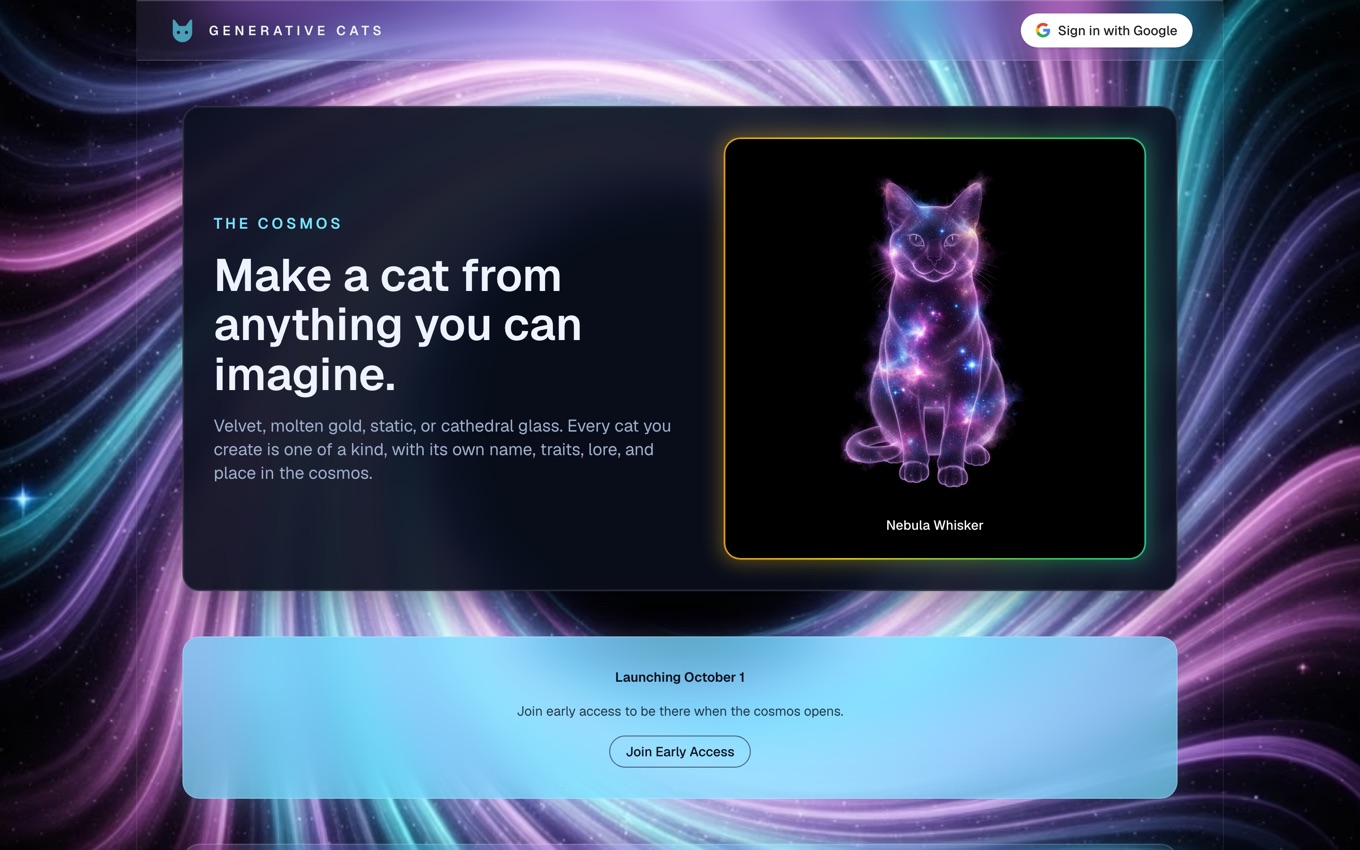Join Early Access
The width and height of the screenshot is (1360, 850).
click(680, 751)
